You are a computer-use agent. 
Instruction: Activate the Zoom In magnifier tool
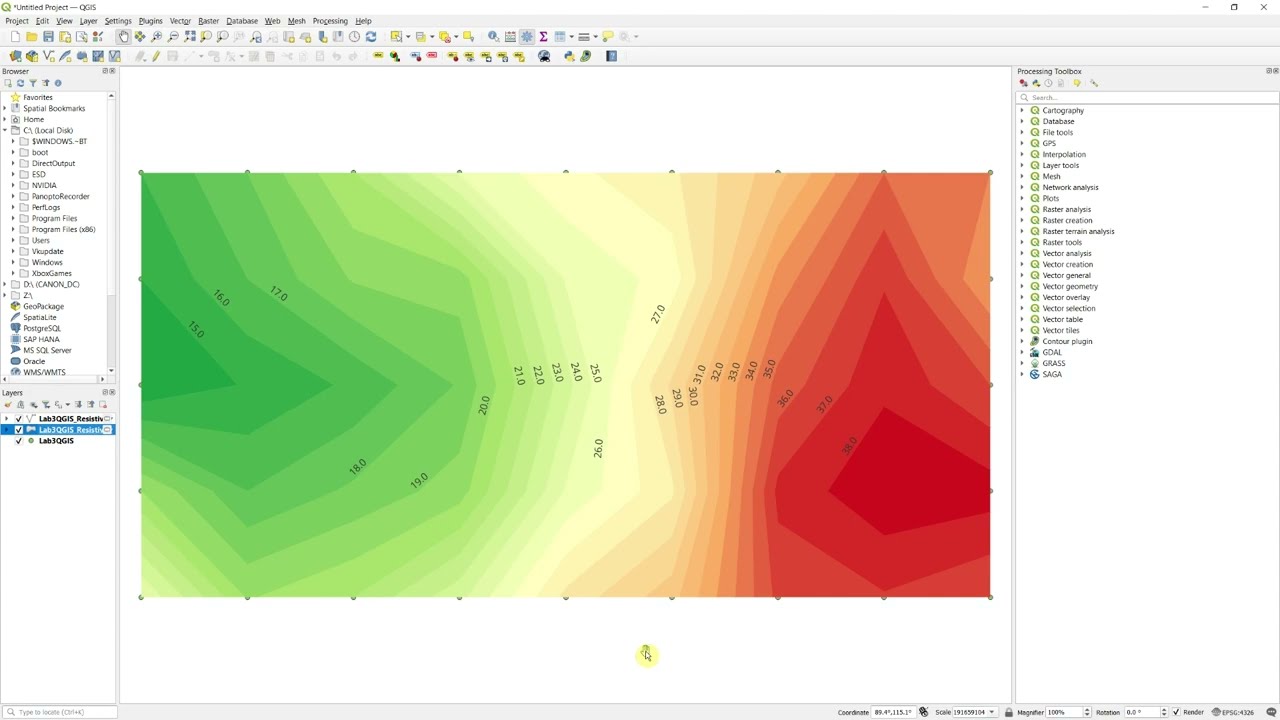pos(156,37)
